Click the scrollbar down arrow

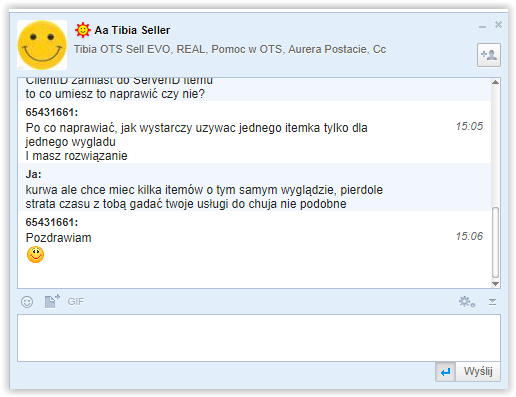(x=495, y=284)
